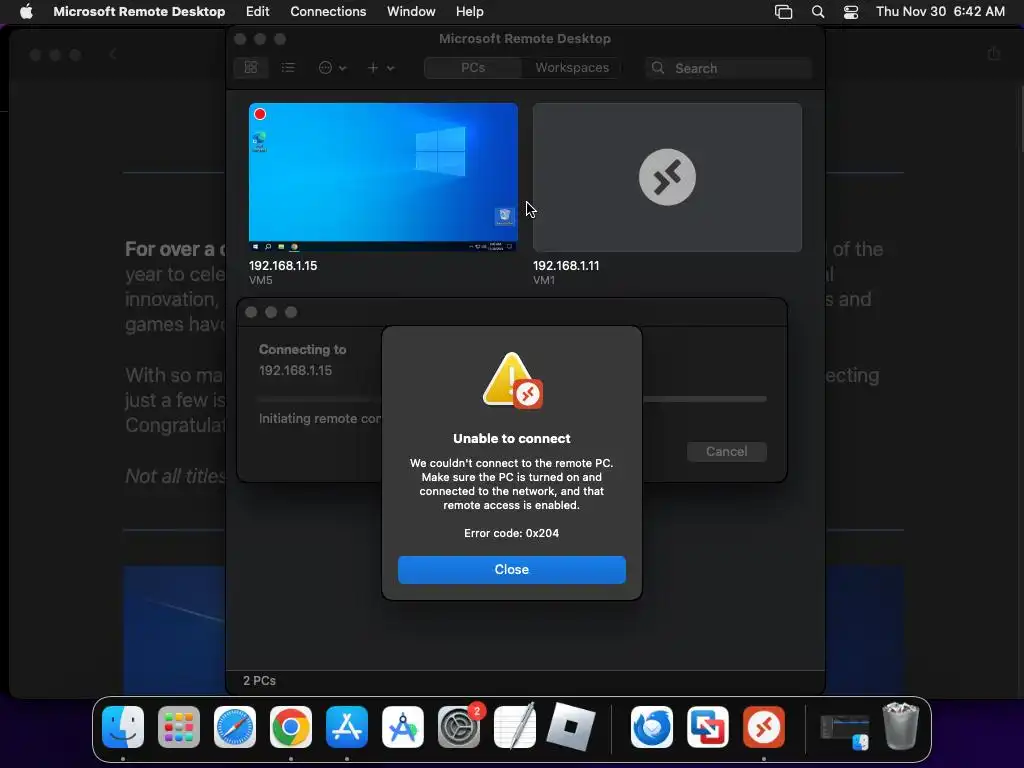
Task: Open the Window menu
Action: [411, 12]
